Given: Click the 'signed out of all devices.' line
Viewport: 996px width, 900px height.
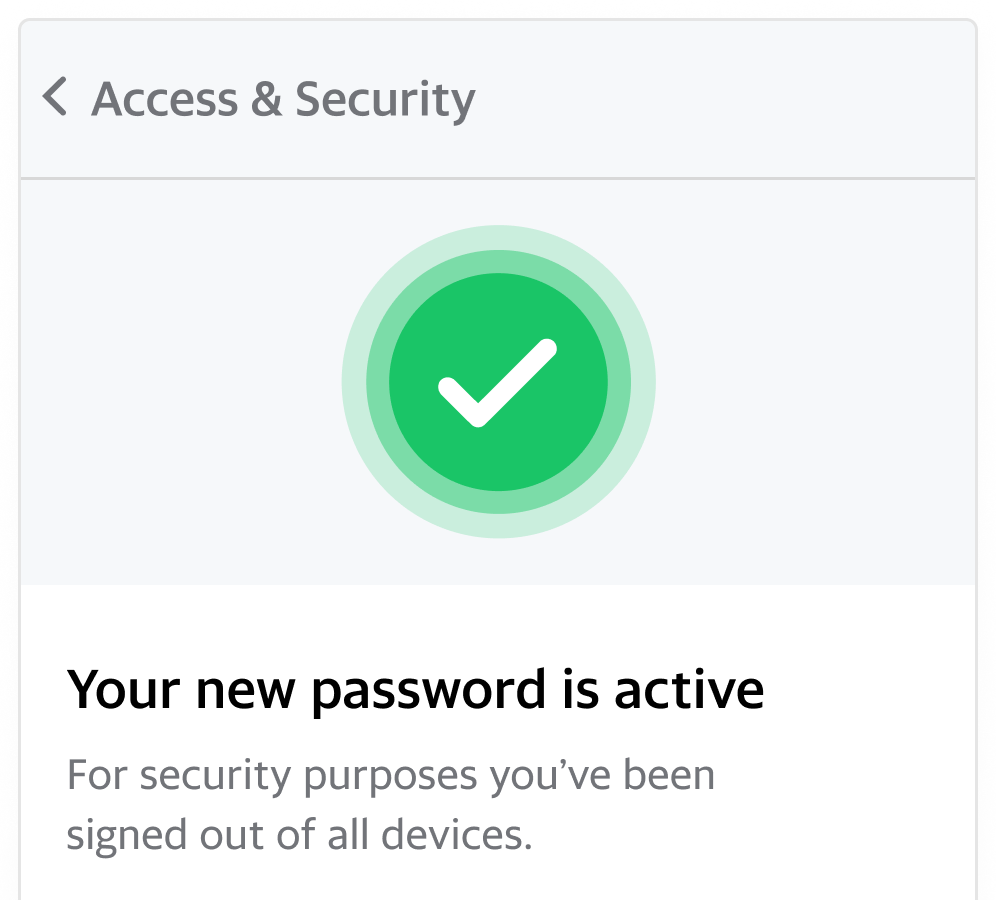Looking at the screenshot, I should click(x=299, y=836).
